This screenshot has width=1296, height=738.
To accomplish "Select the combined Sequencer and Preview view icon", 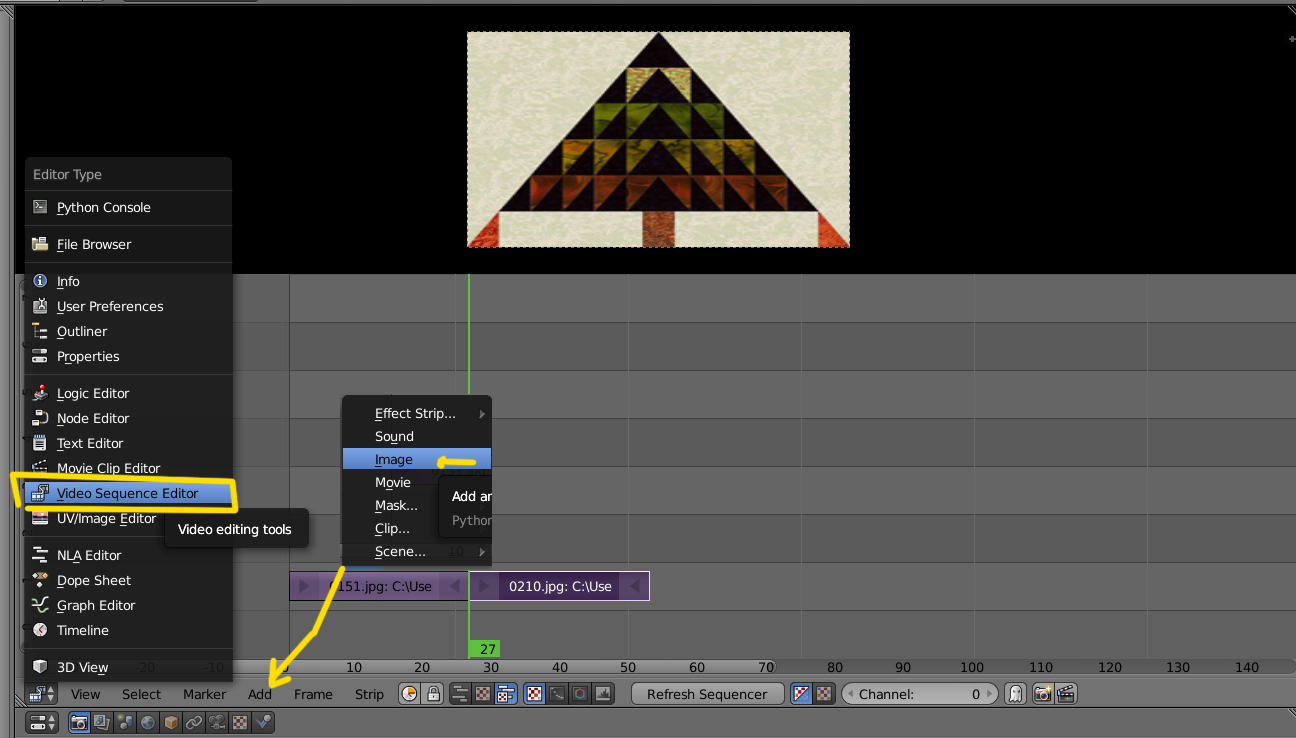I will coord(505,694).
